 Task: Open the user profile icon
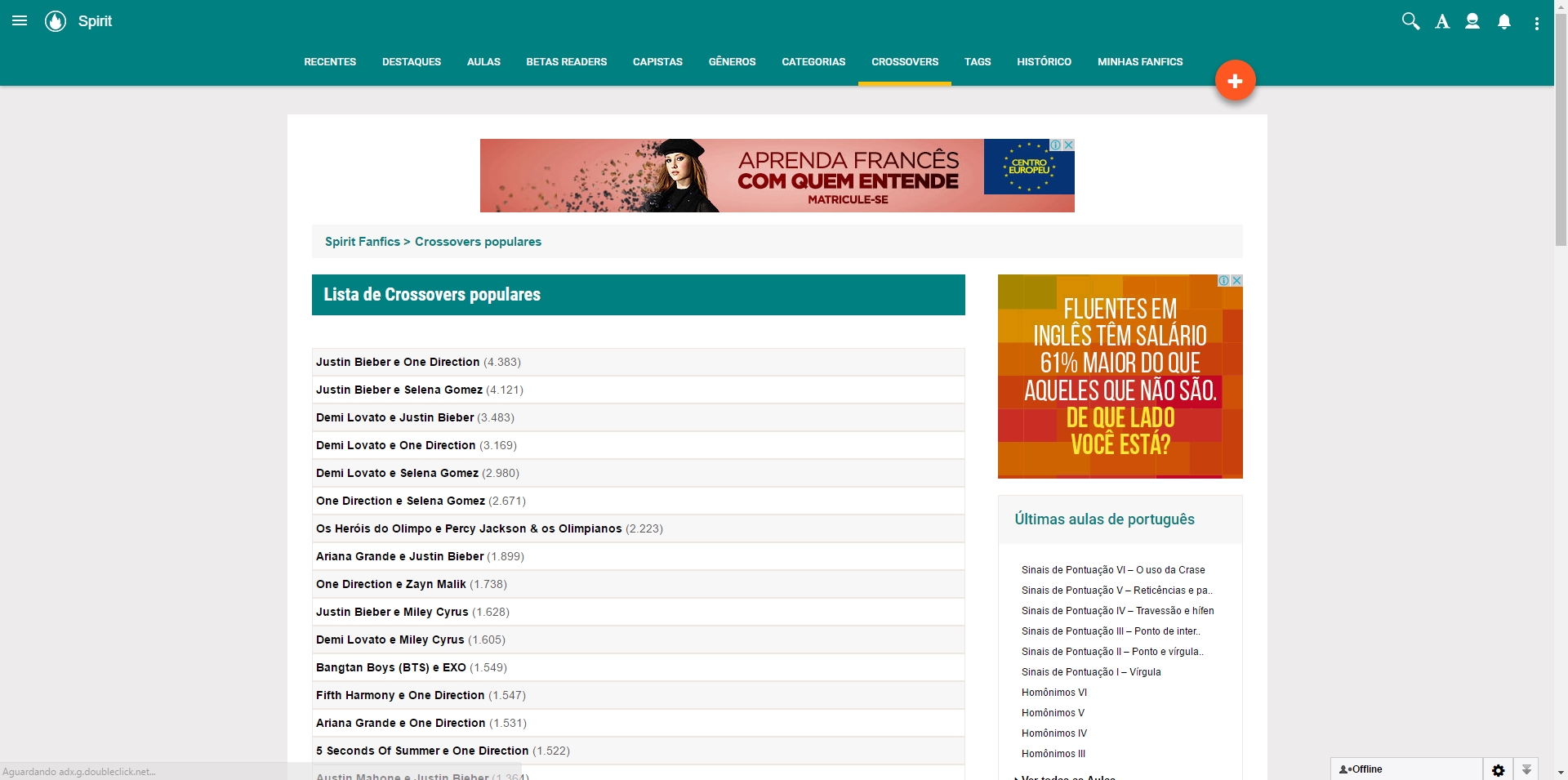pos(1472,21)
